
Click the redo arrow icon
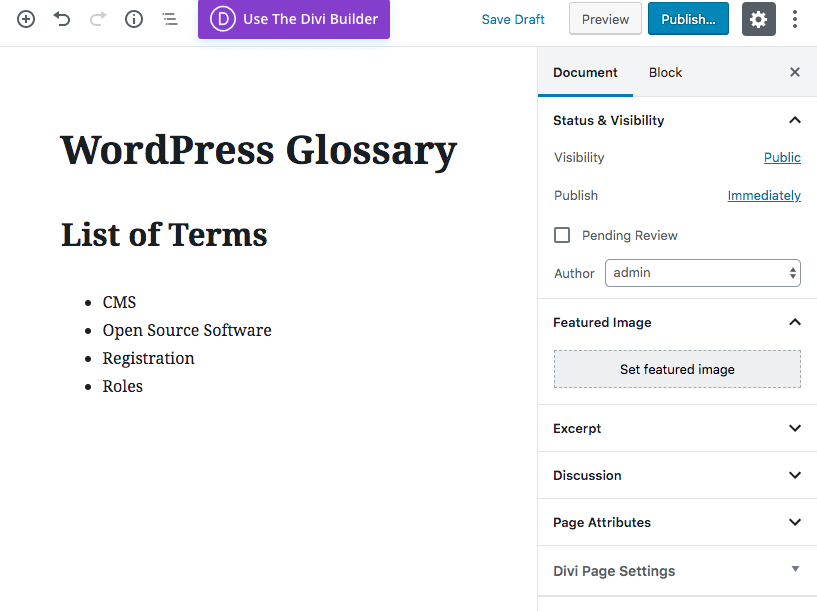[98, 19]
